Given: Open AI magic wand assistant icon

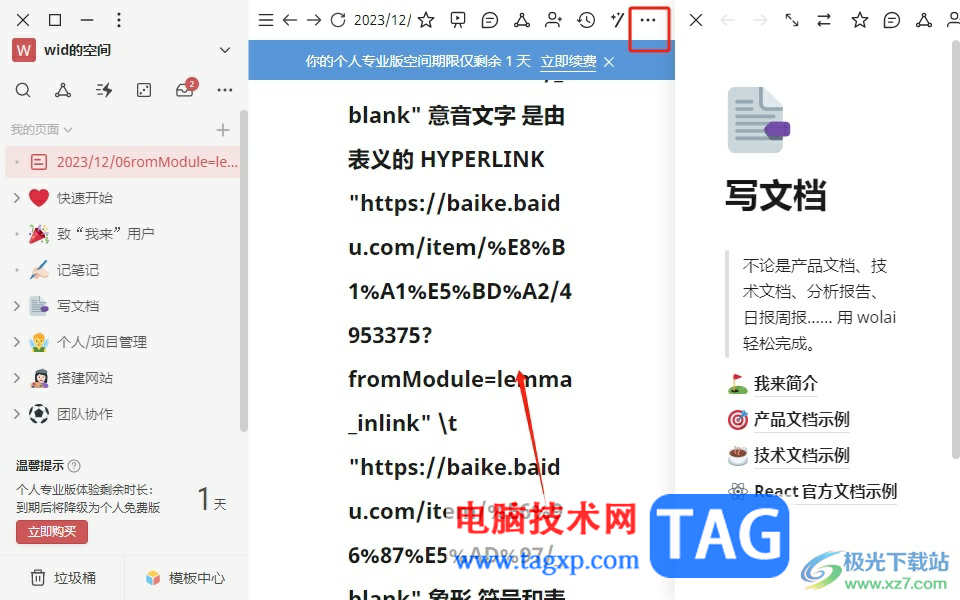Looking at the screenshot, I should click(x=617, y=20).
